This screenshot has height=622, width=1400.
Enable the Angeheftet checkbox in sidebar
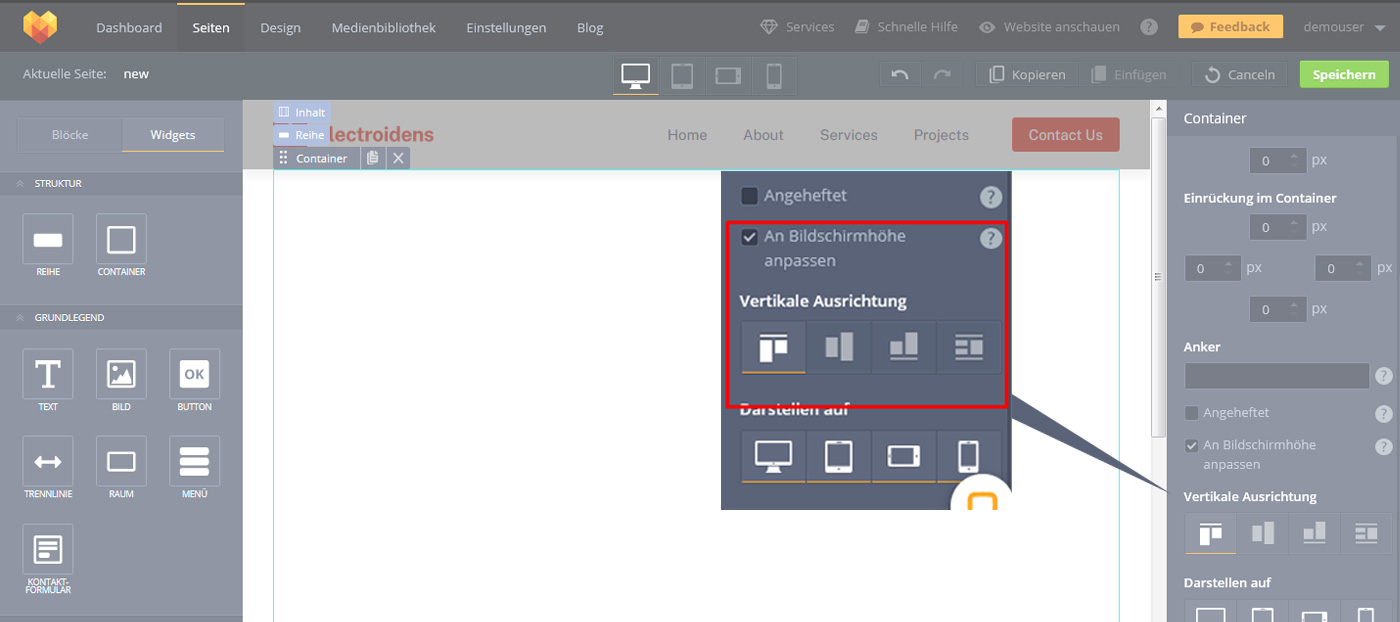click(1191, 413)
